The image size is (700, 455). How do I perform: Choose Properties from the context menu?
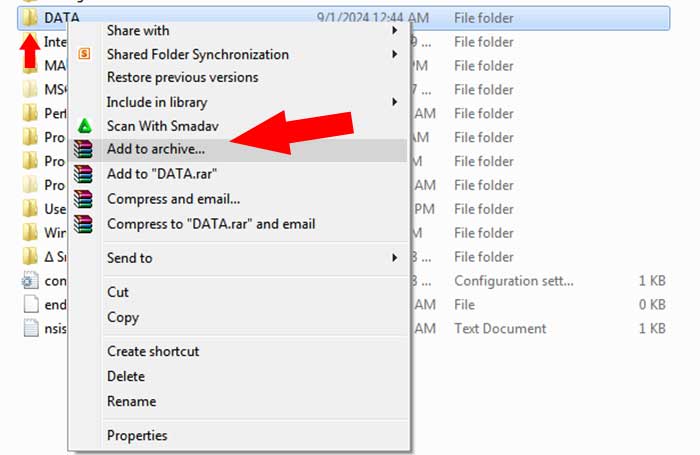click(137, 435)
